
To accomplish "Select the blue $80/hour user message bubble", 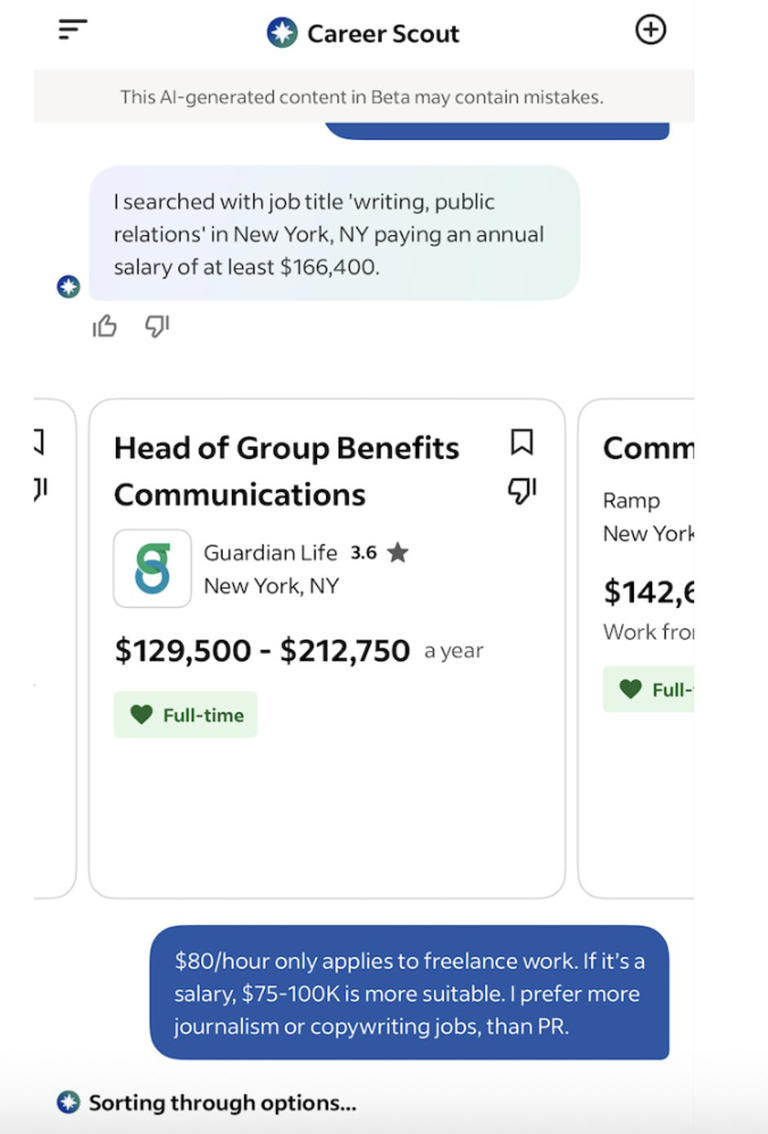I will [x=409, y=993].
